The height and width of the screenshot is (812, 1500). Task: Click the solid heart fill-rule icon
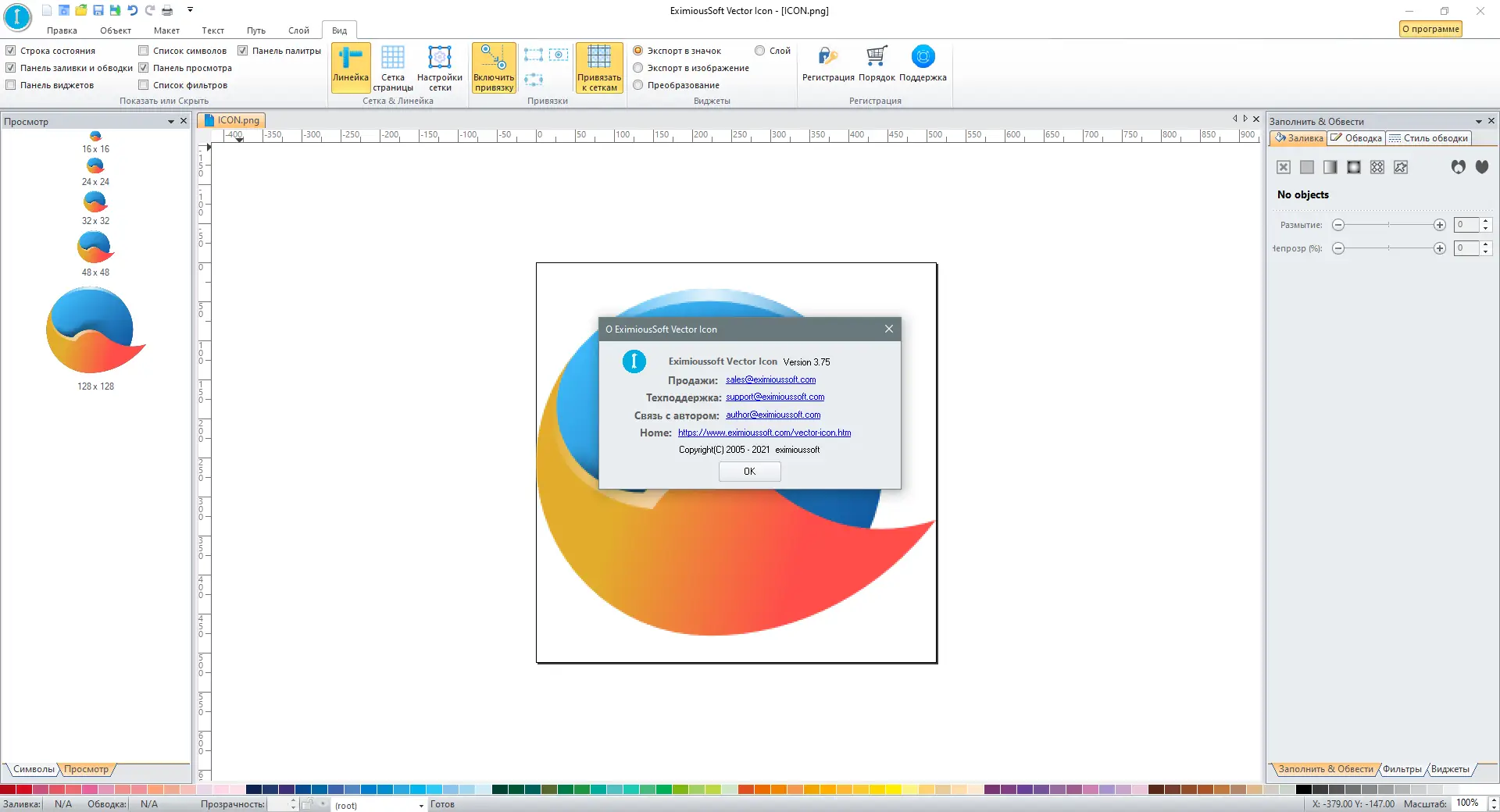point(1482,167)
